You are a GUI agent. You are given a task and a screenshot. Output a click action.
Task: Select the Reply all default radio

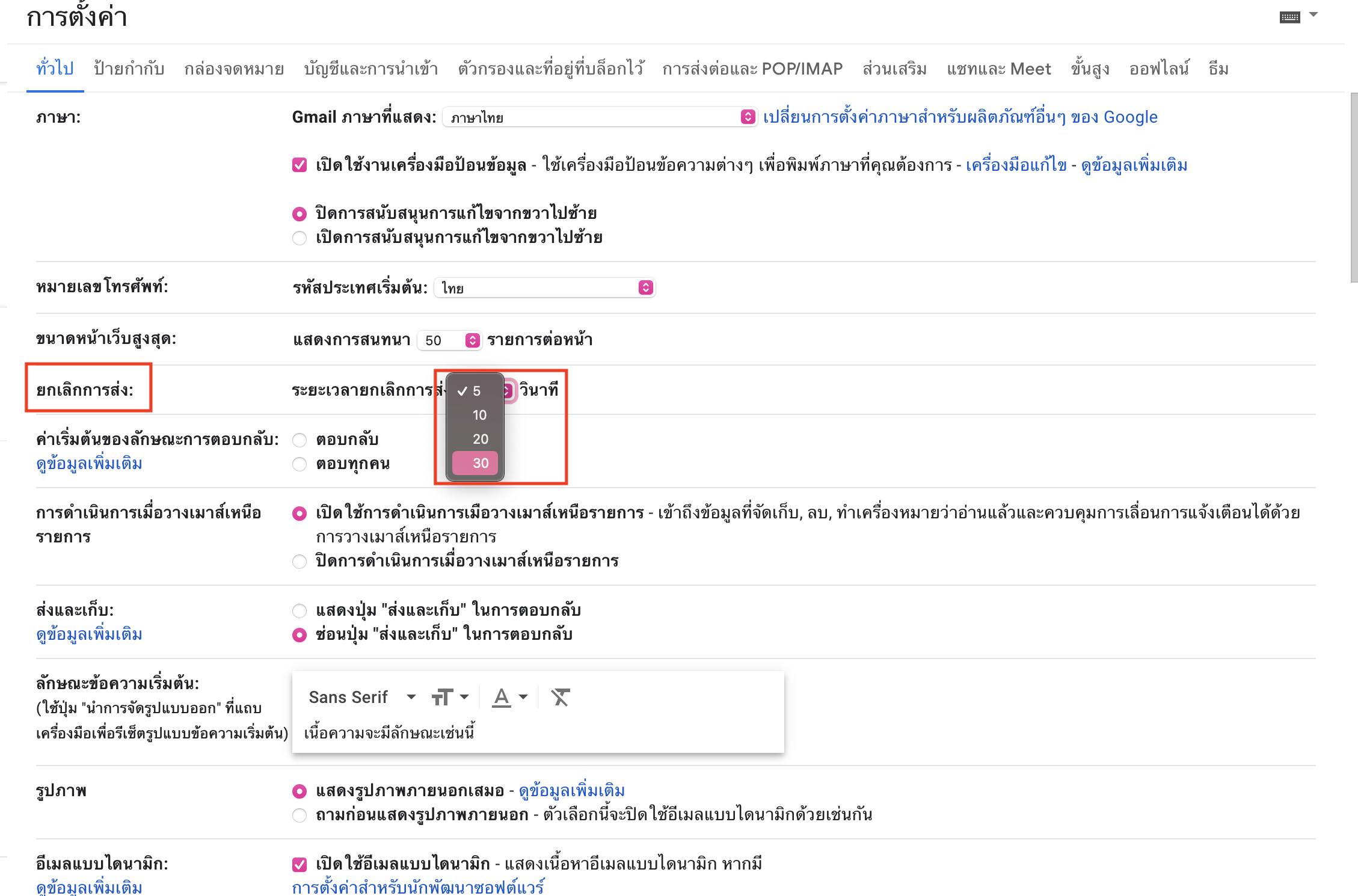pos(300,464)
